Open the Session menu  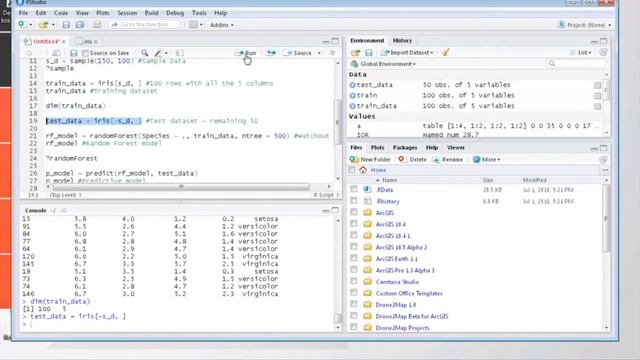127,13
